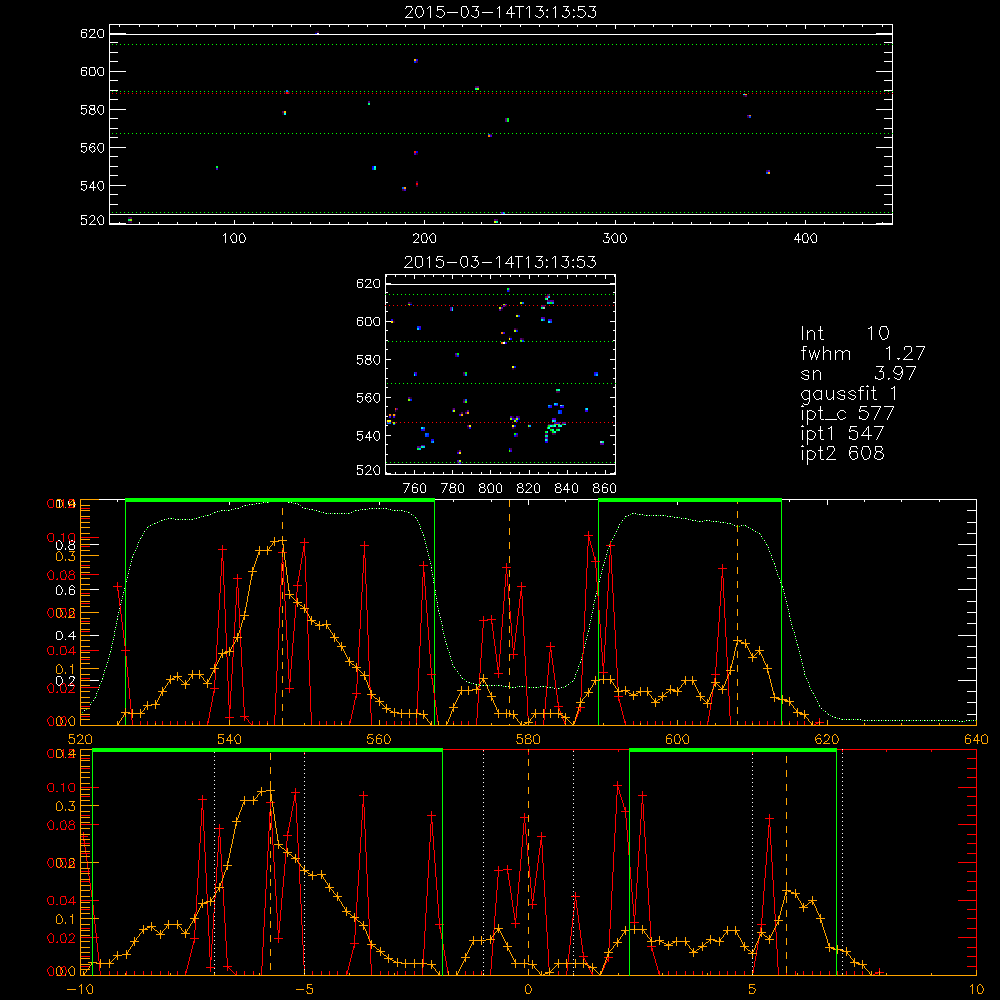Click y-axis label 520 of the middle scatter plot

(368, 471)
